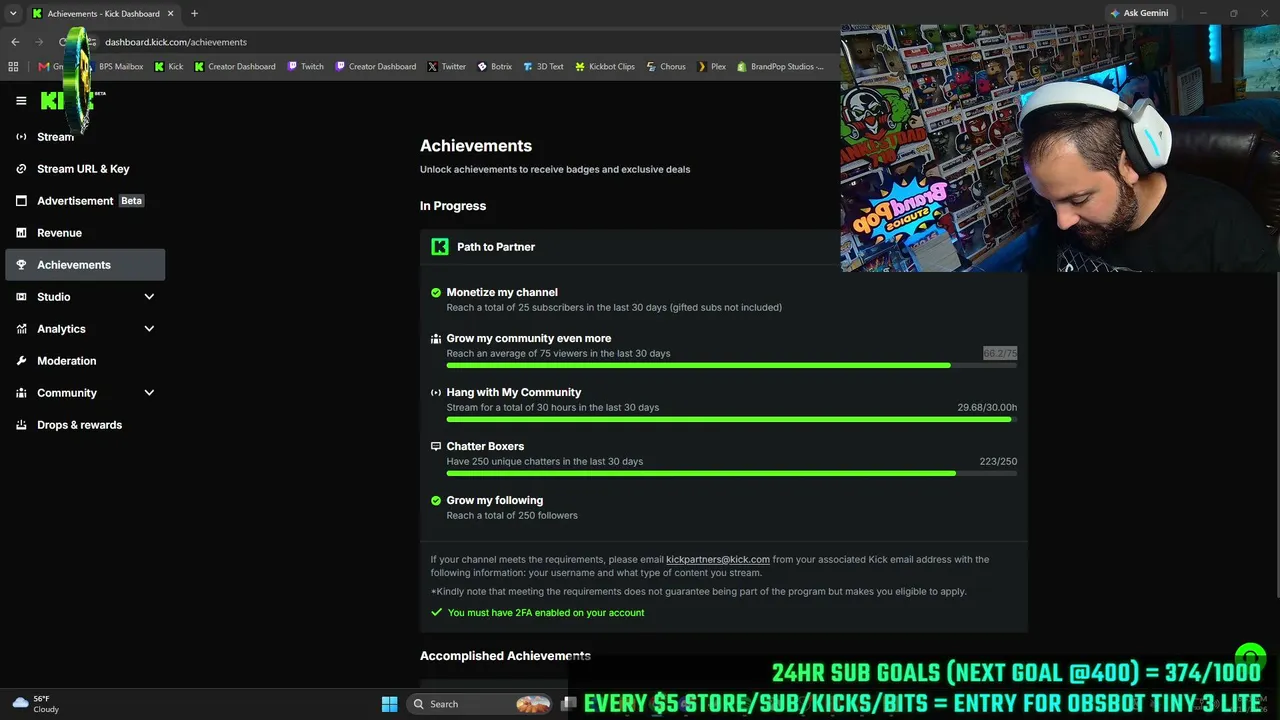
Task: Open the Twitch bookmark
Action: [x=306, y=67]
